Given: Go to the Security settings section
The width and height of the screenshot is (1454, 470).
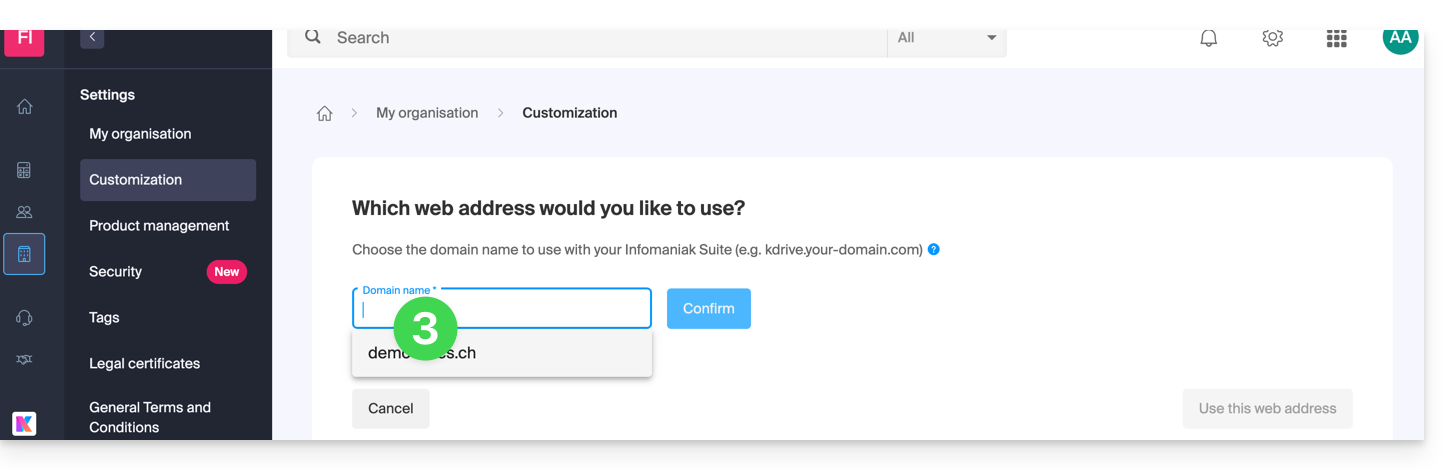Looking at the screenshot, I should pyautogui.click(x=116, y=272).
